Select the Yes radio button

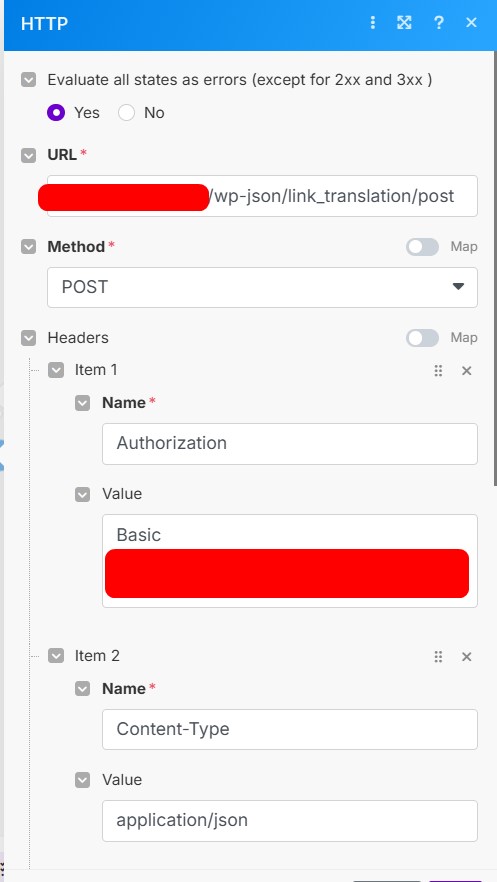tap(56, 112)
